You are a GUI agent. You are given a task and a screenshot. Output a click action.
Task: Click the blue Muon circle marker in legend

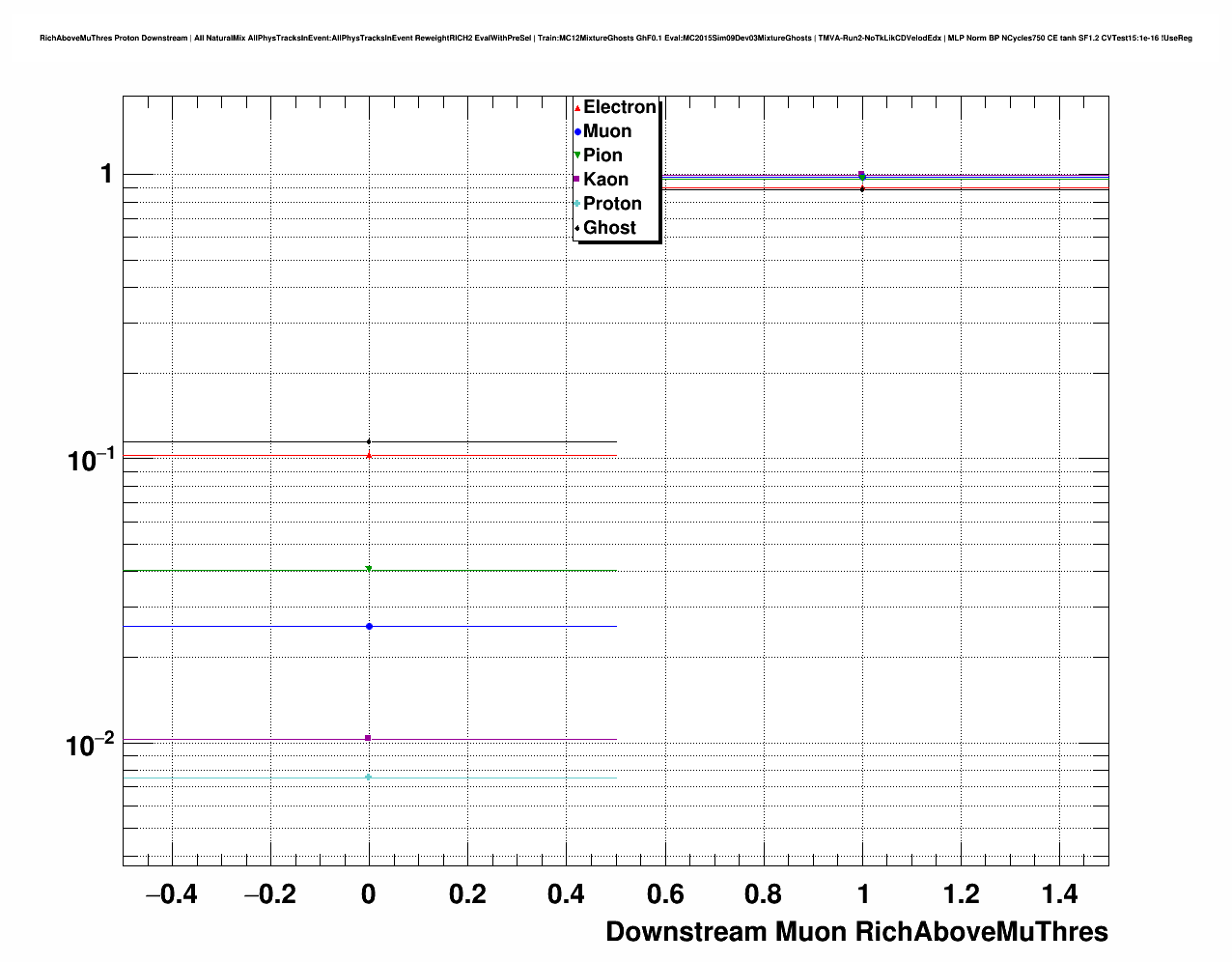(x=577, y=132)
